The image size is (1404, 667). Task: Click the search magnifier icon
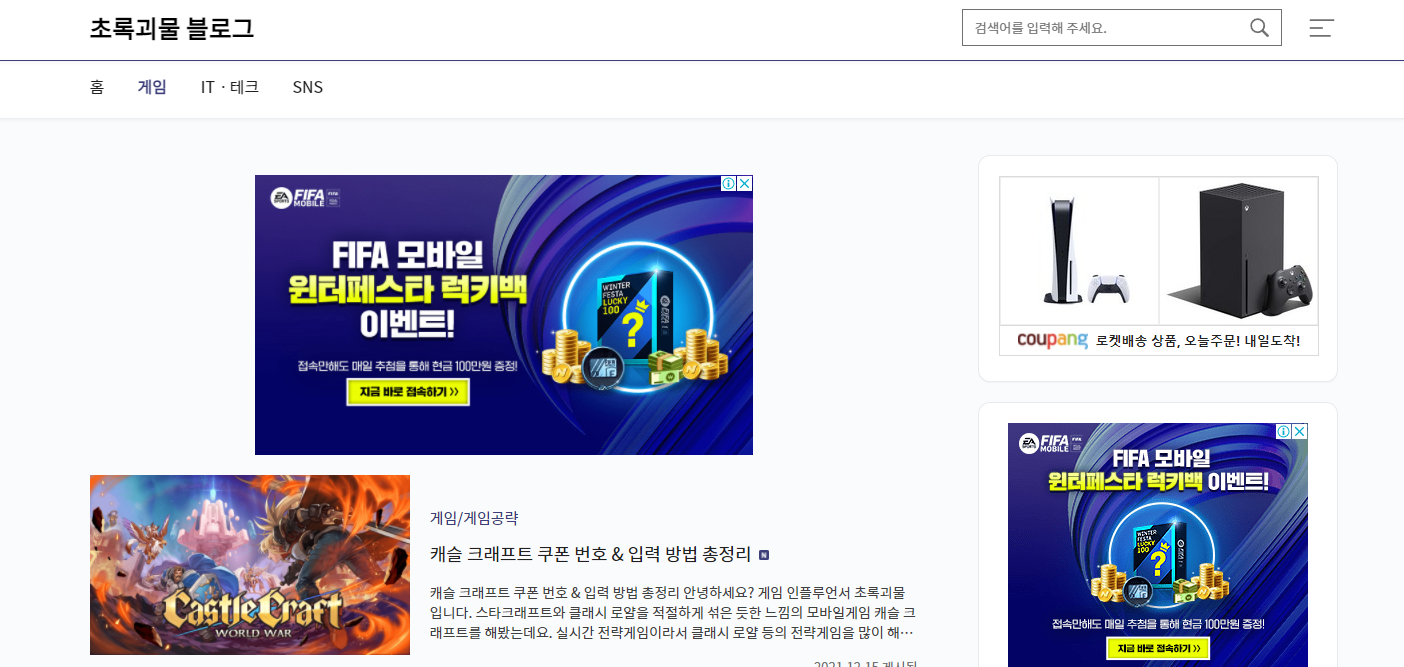tap(1259, 28)
